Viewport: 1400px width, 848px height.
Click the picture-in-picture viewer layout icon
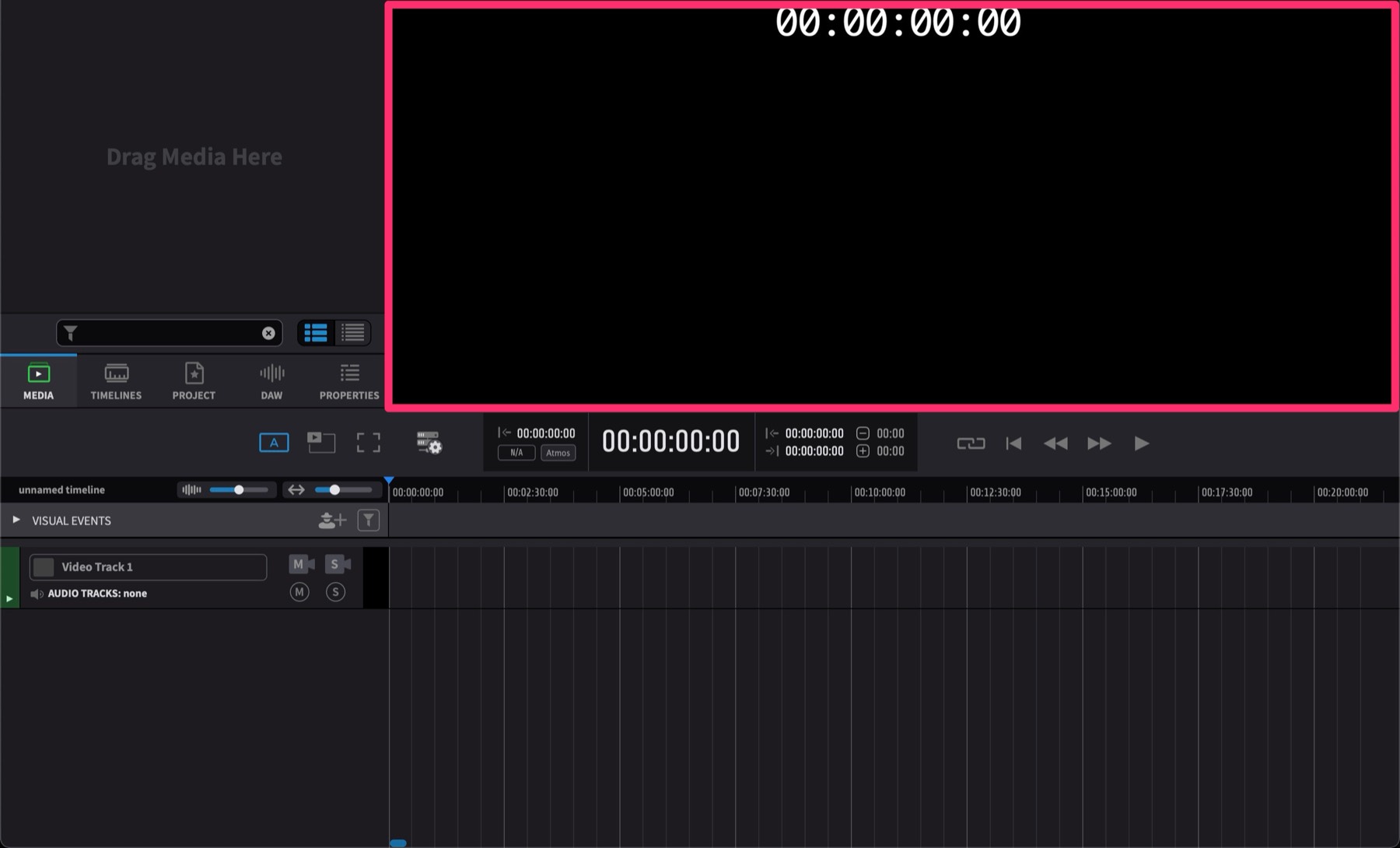(320, 442)
